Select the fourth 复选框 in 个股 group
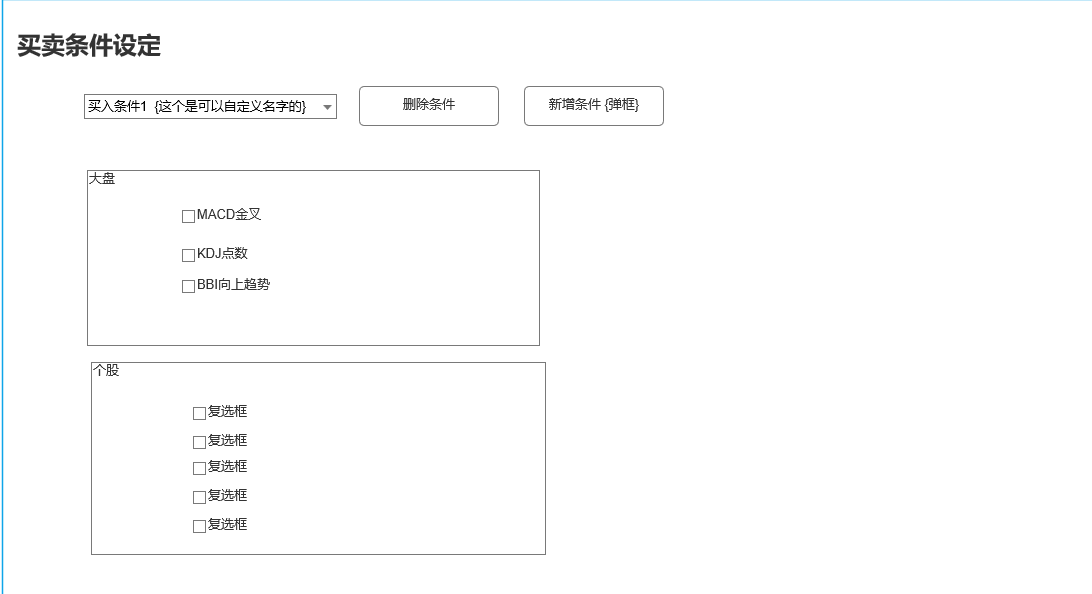This screenshot has width=1092, height=594. (x=199, y=497)
